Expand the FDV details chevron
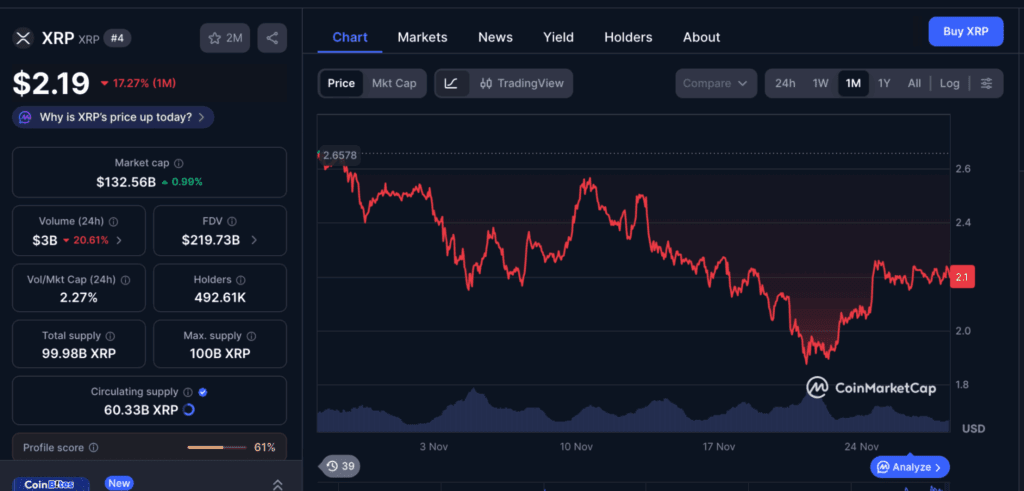The width and height of the screenshot is (1024, 491). [253, 240]
